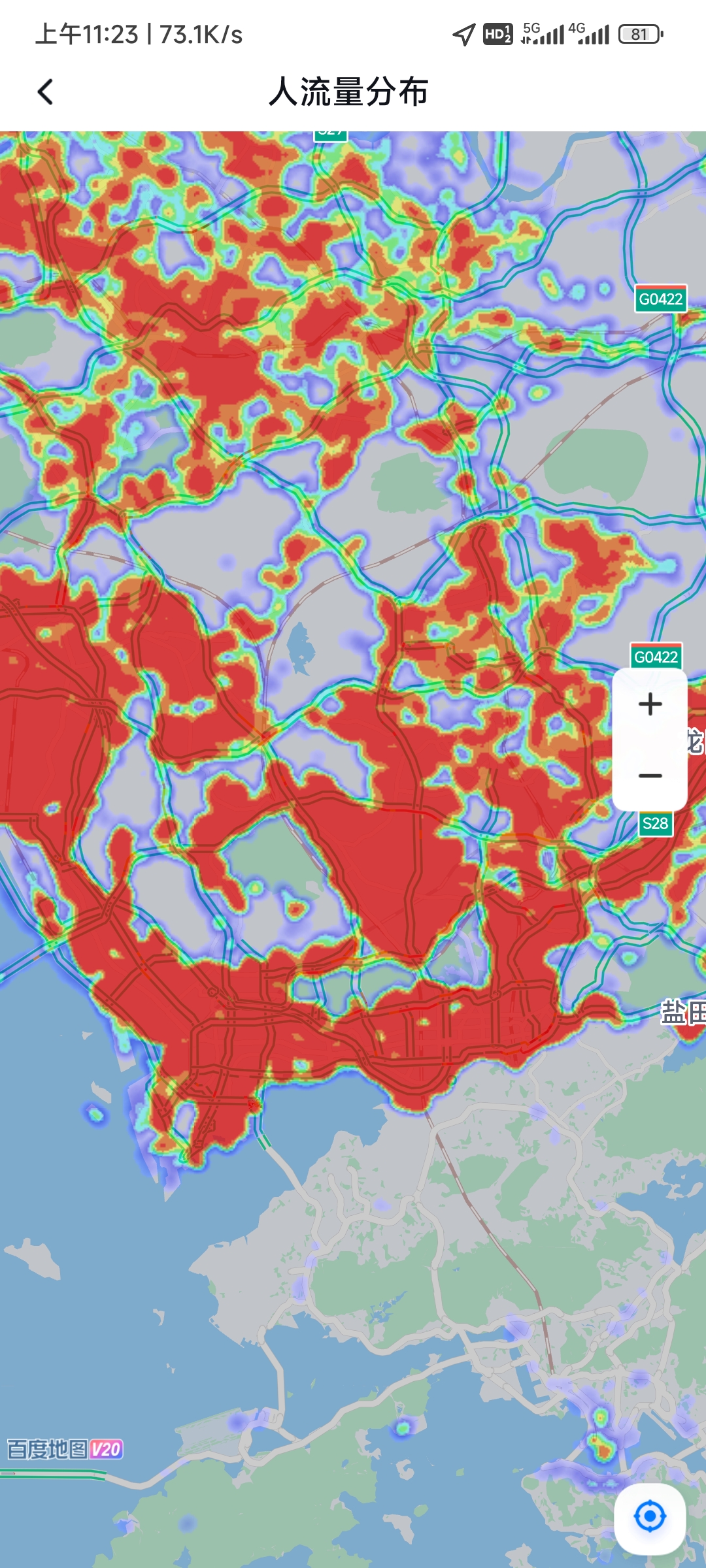This screenshot has height=1568, width=706.
Task: Tap the back arrow in header
Action: (45, 92)
